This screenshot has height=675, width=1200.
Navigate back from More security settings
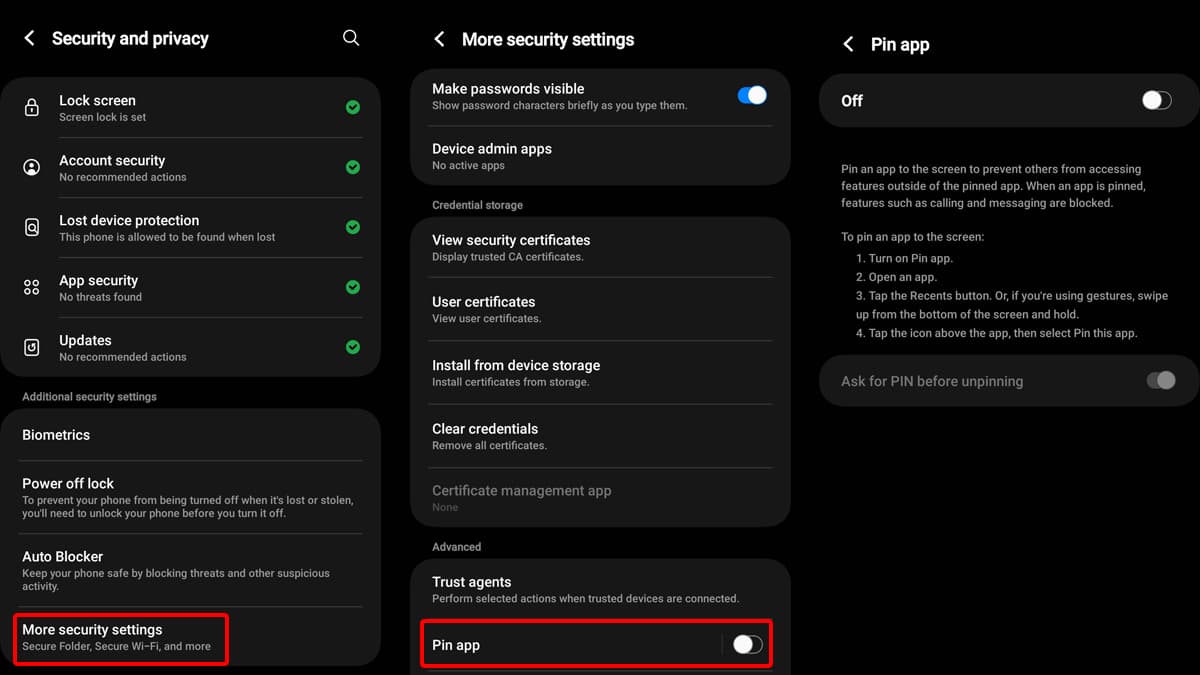coord(438,39)
